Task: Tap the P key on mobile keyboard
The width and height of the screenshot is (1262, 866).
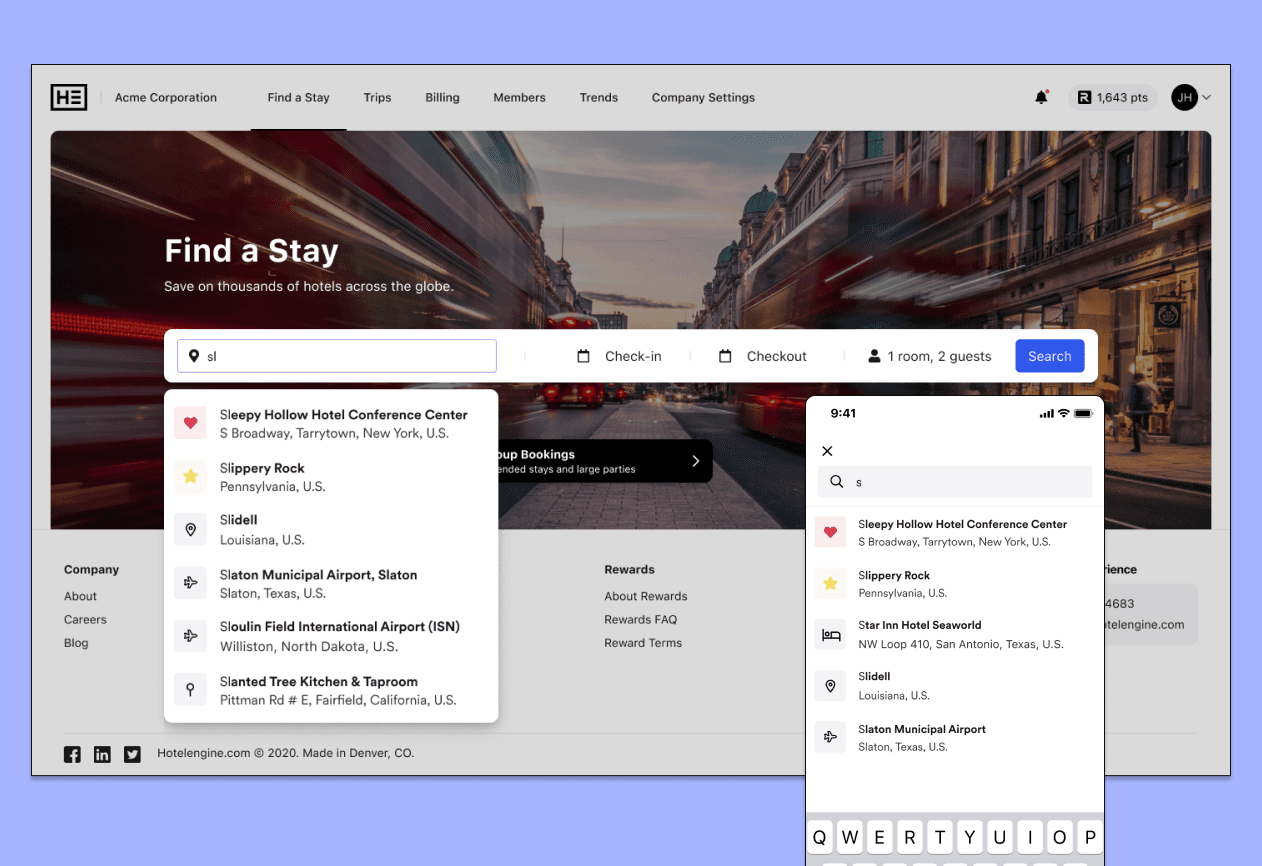Action: (1090, 837)
